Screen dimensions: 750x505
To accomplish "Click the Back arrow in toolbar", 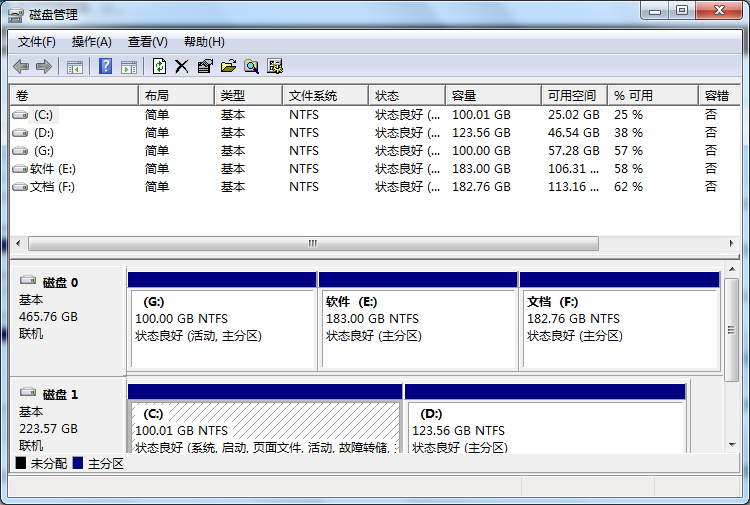I will pyautogui.click(x=21, y=66).
